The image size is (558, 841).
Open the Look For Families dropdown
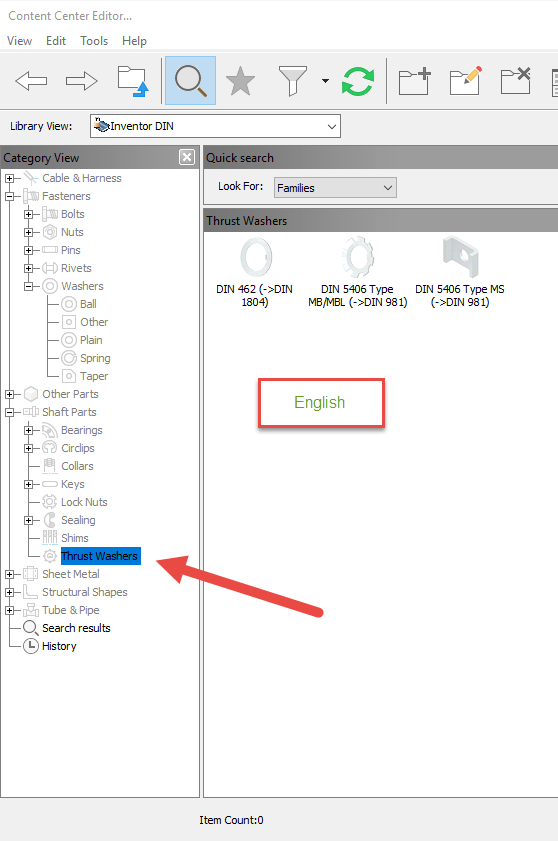coord(335,188)
